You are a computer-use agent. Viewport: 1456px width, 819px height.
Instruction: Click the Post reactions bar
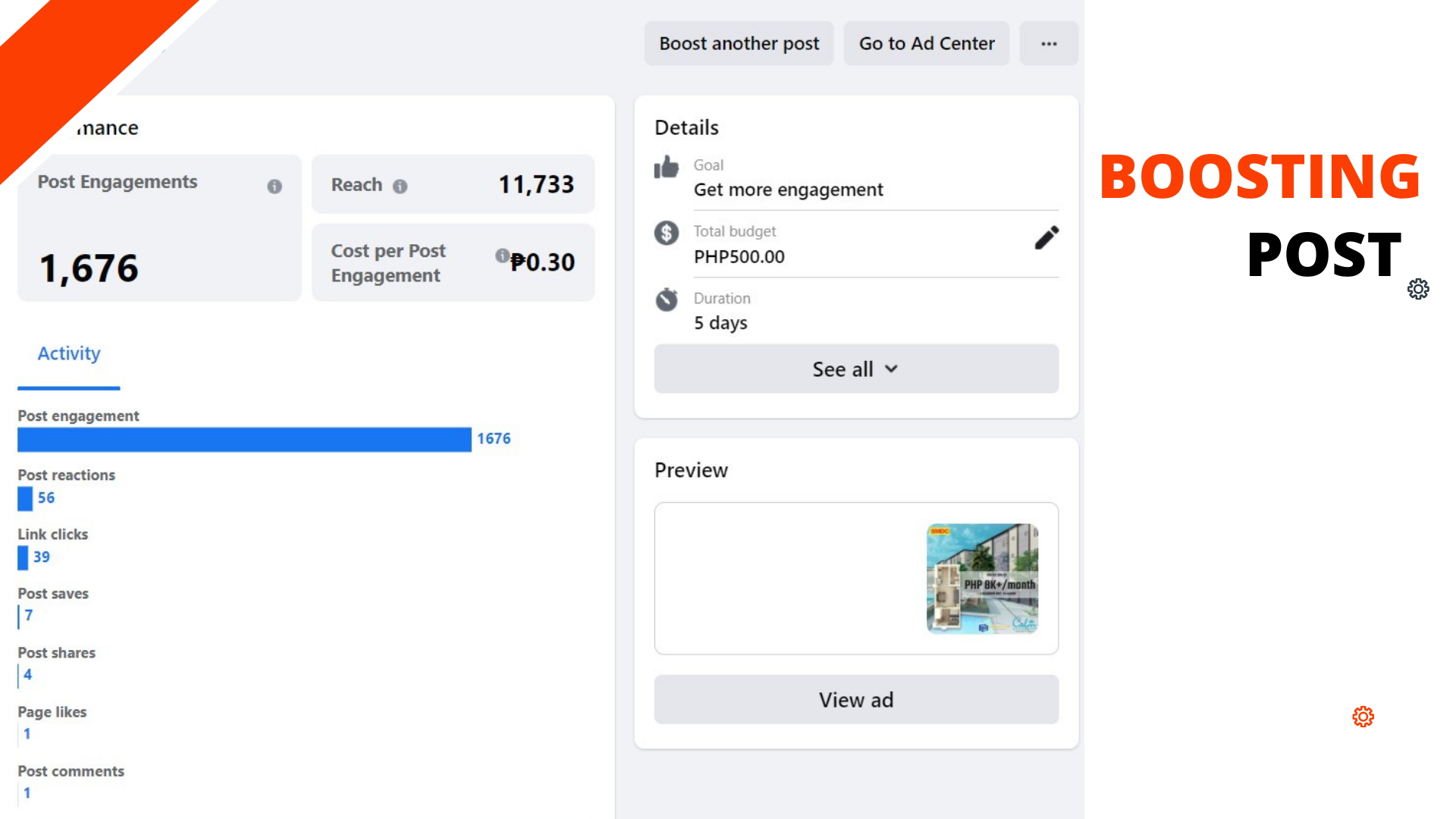25,498
